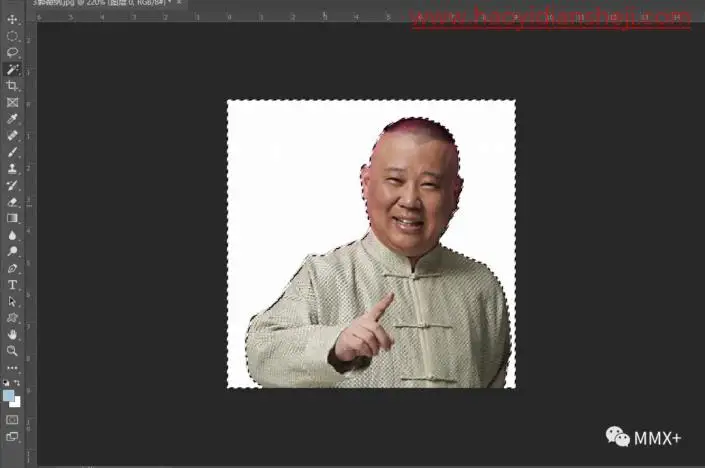Select the Clone Stamp tool

12,169
